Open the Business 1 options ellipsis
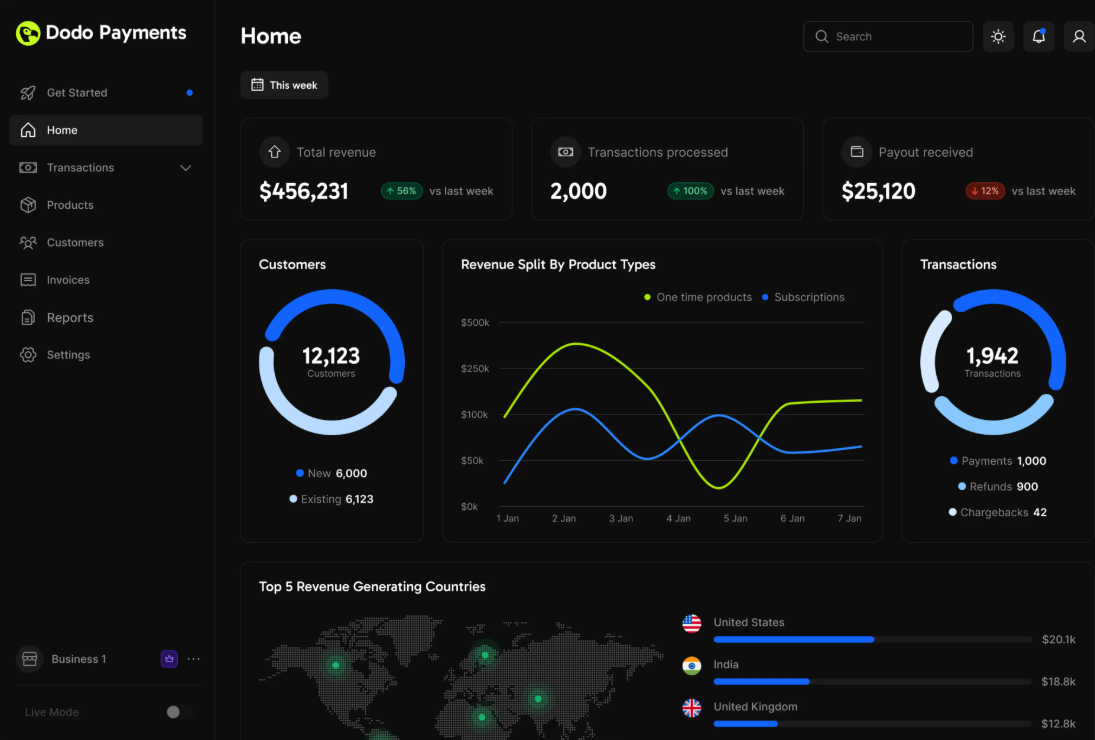This screenshot has width=1095, height=740. pyautogui.click(x=193, y=658)
